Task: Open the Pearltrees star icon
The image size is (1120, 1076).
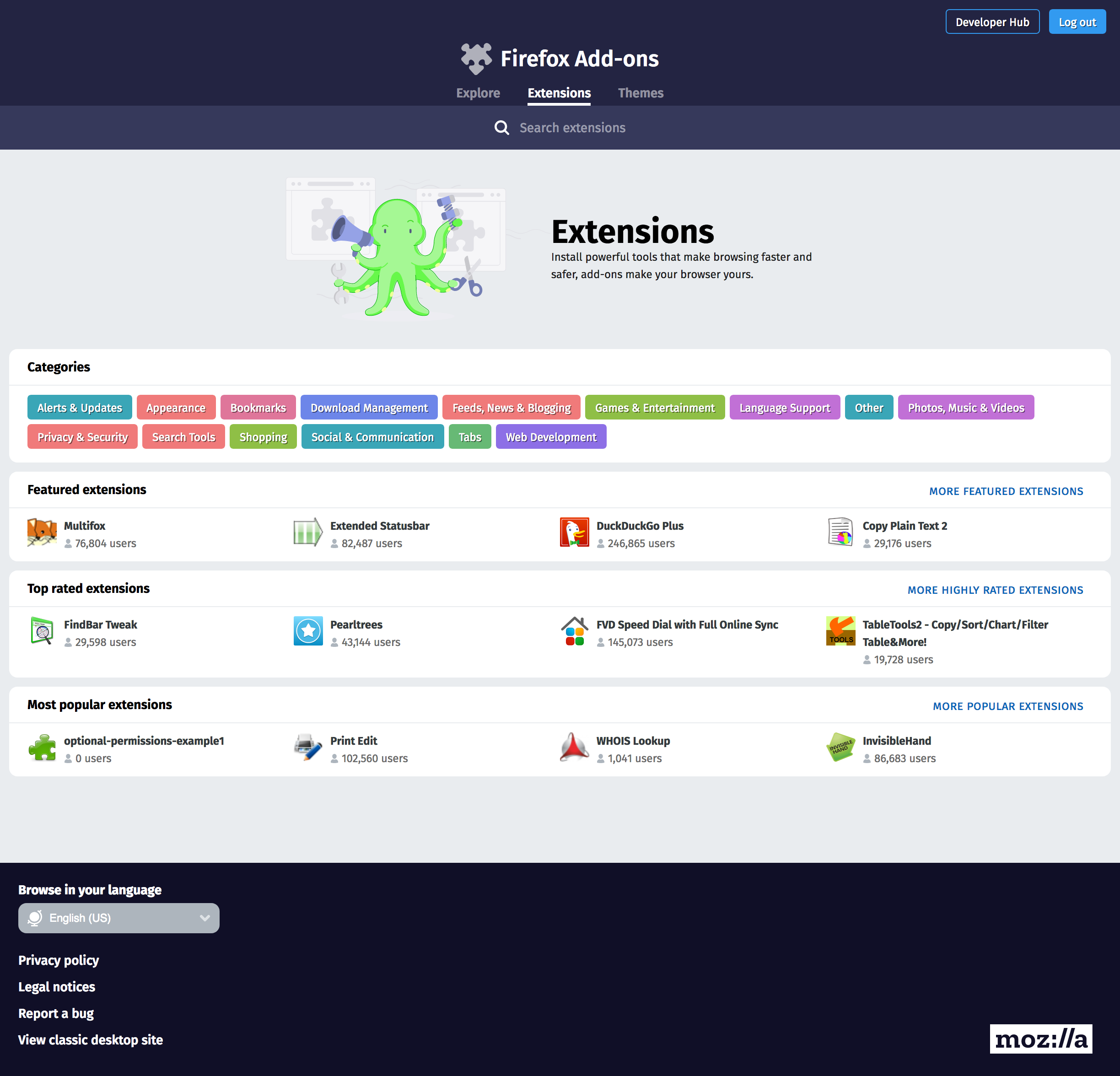Action: click(308, 631)
